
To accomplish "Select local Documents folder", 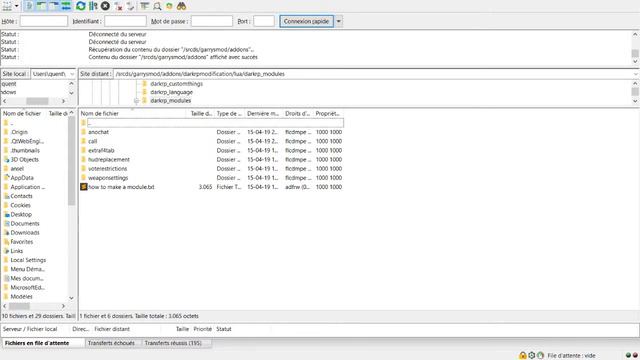I will pos(25,224).
